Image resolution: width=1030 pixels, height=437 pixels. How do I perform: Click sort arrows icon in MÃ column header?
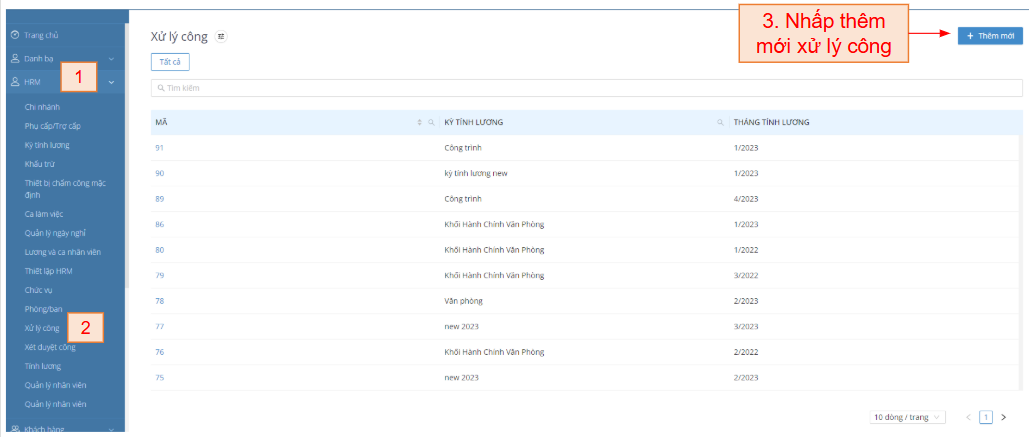(x=420, y=122)
